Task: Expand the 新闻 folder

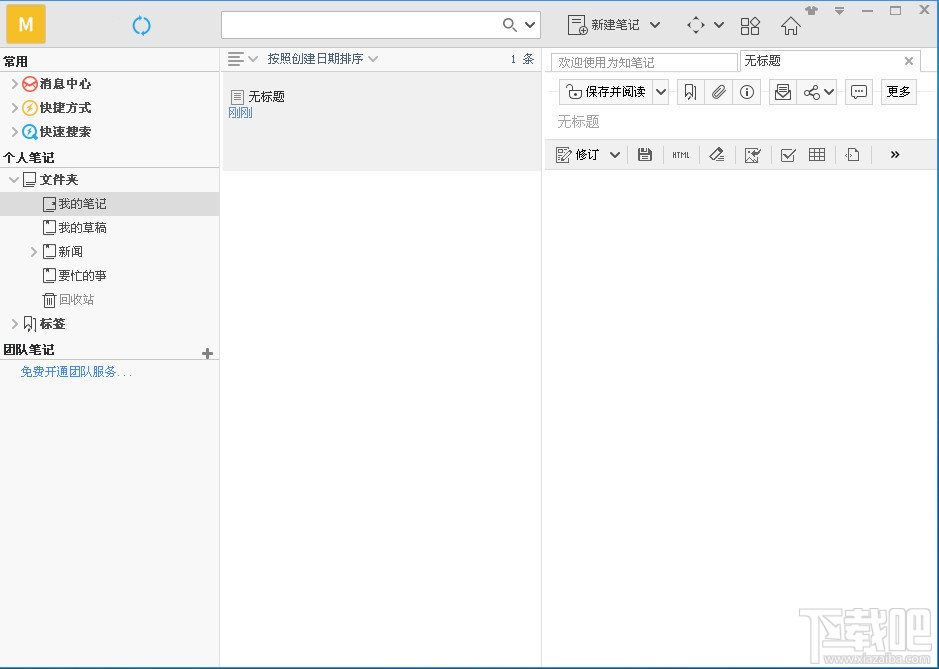Action: (x=34, y=252)
